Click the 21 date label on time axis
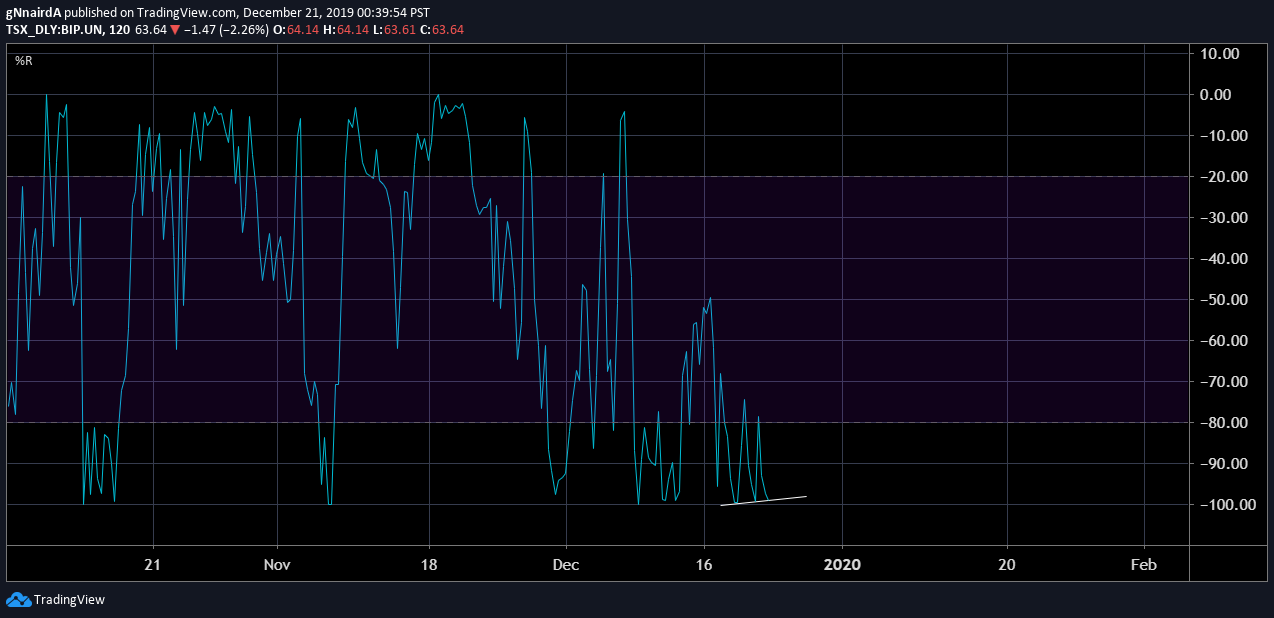1274x618 pixels. [x=153, y=564]
